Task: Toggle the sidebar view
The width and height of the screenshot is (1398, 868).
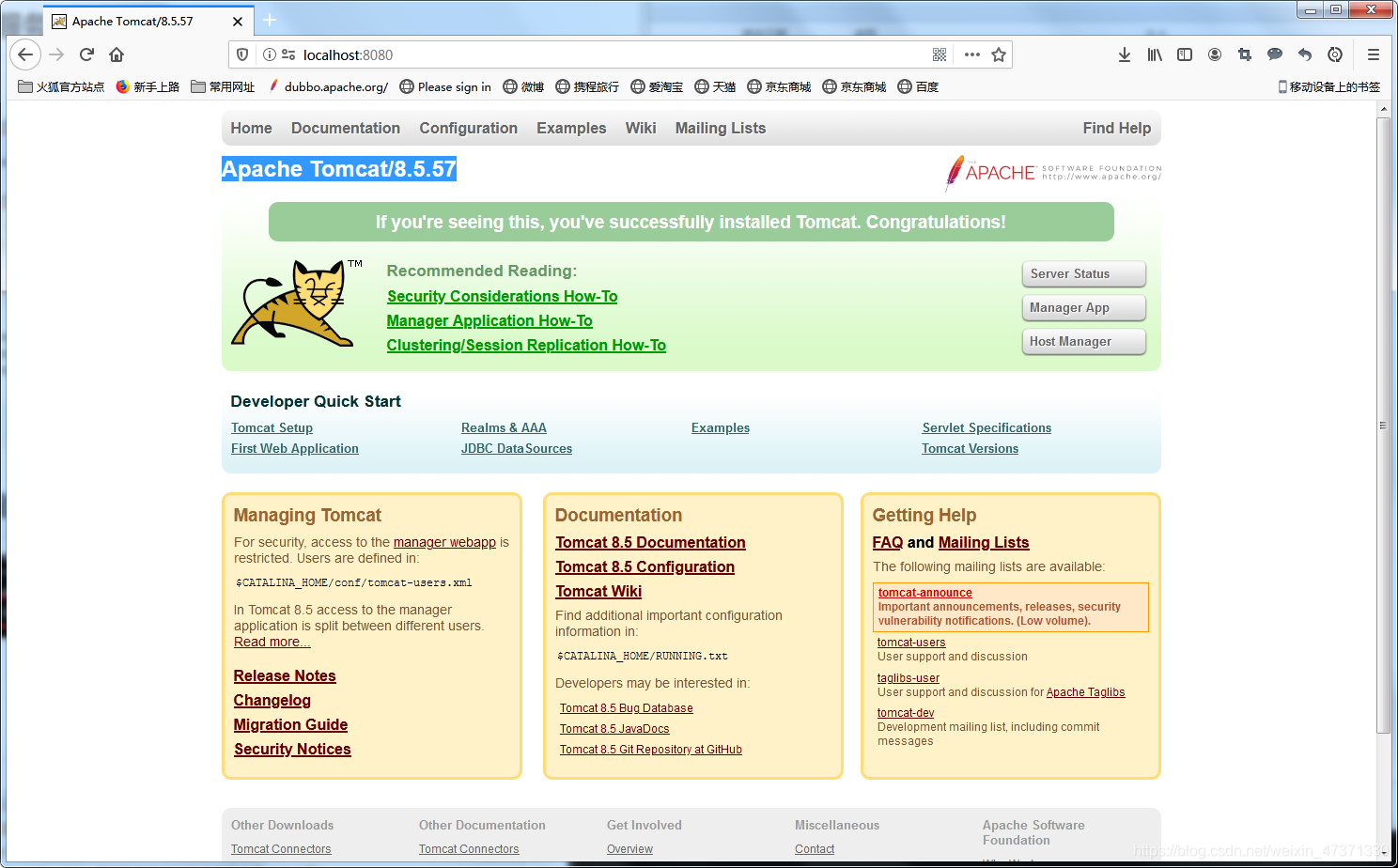Action: pyautogui.click(x=1185, y=54)
